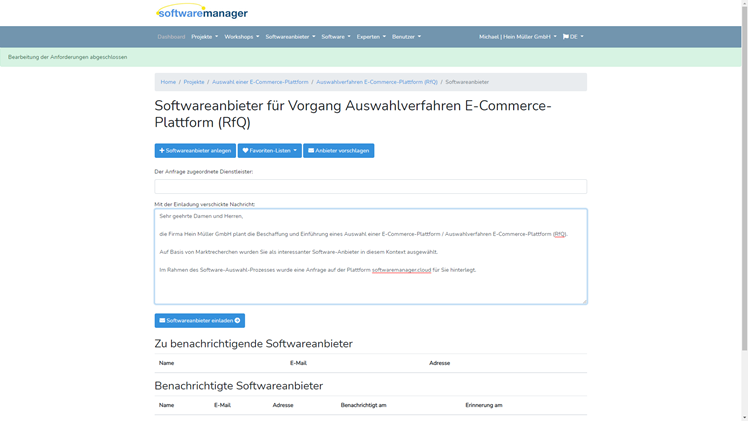The height and width of the screenshot is (421, 748).
Task: Open the Software navigation dropdown
Action: coord(336,37)
